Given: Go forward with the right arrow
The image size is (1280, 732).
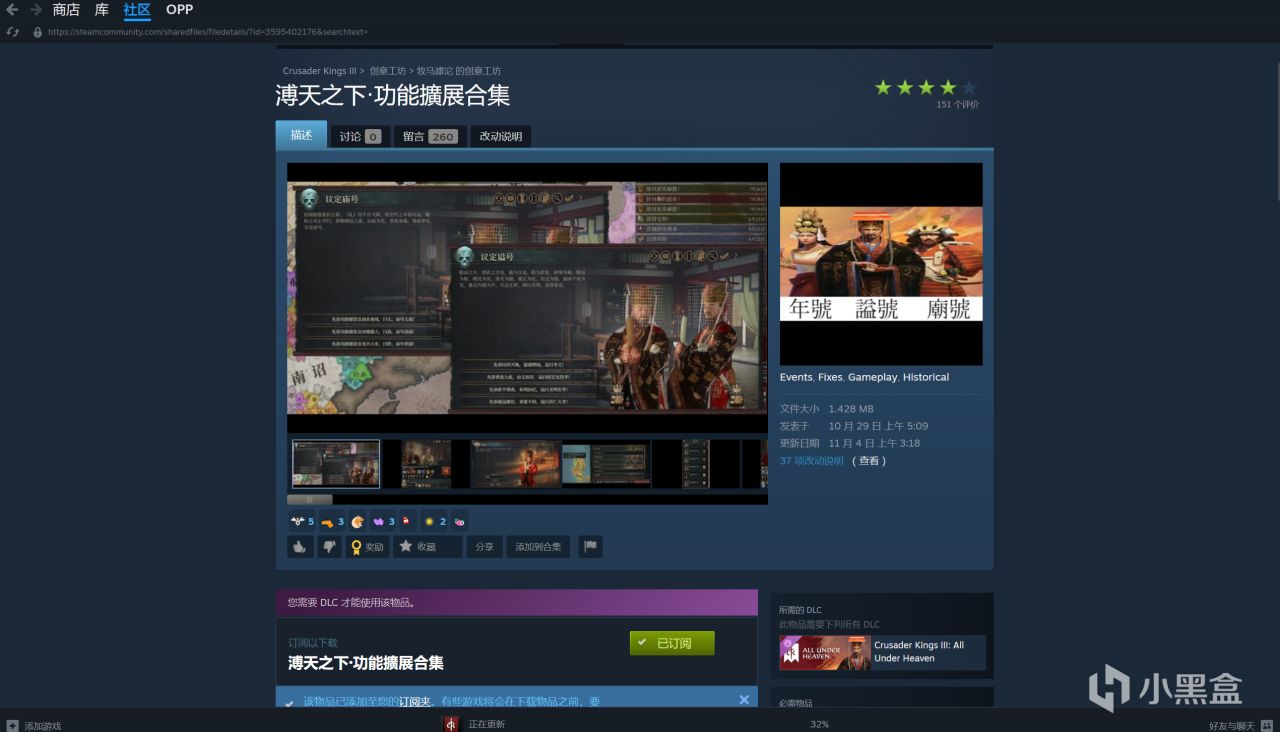Looking at the screenshot, I should [36, 10].
